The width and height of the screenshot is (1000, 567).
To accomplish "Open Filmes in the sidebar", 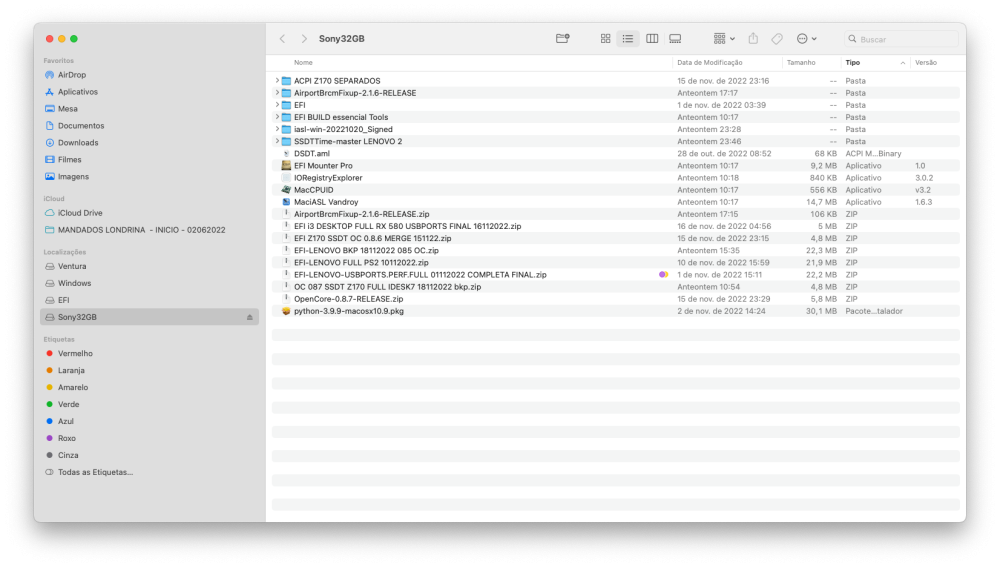I will coord(70,159).
